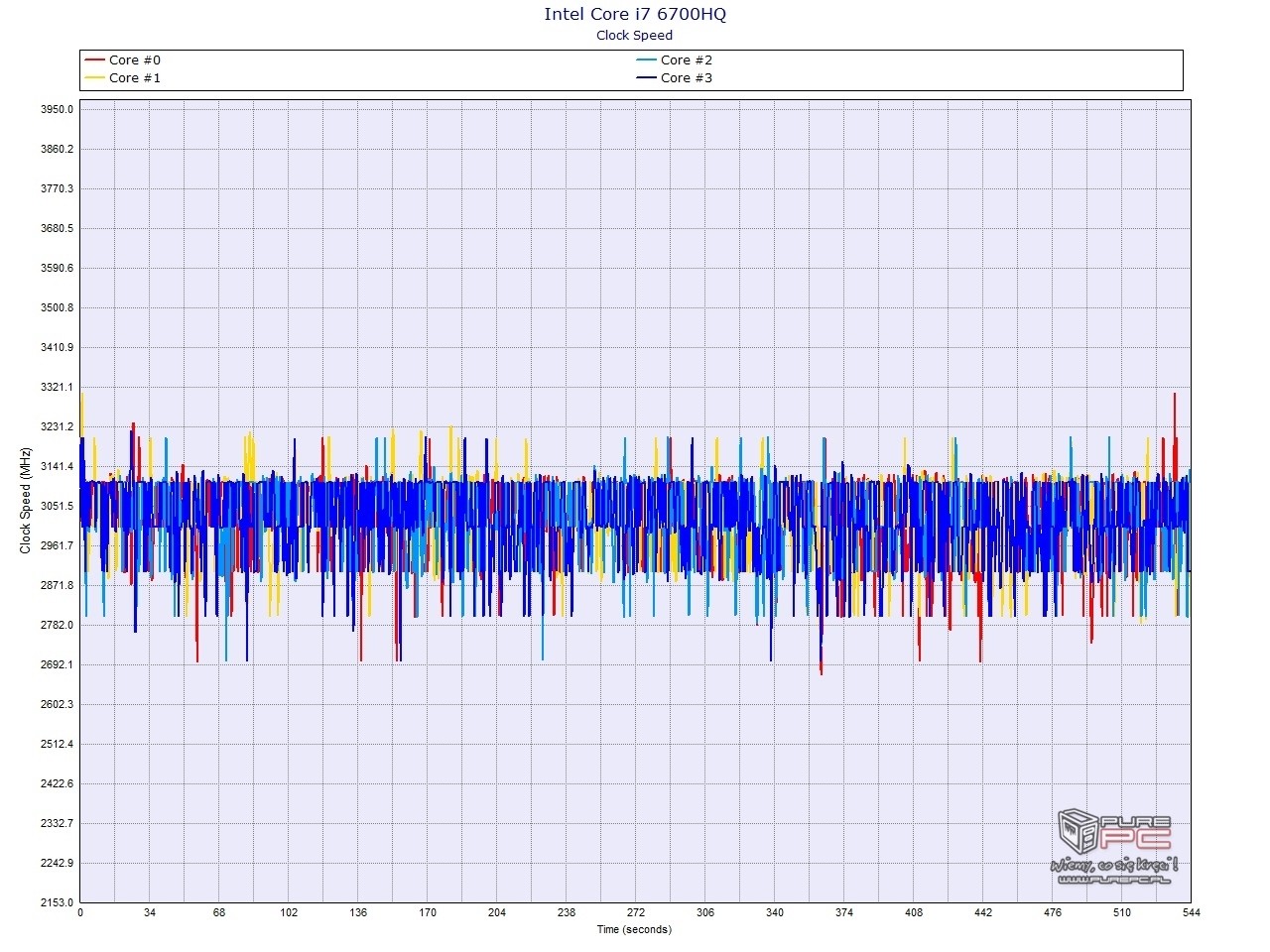Click the 3860.2 y-axis value
This screenshot has height=952, width=1270.
(58, 150)
